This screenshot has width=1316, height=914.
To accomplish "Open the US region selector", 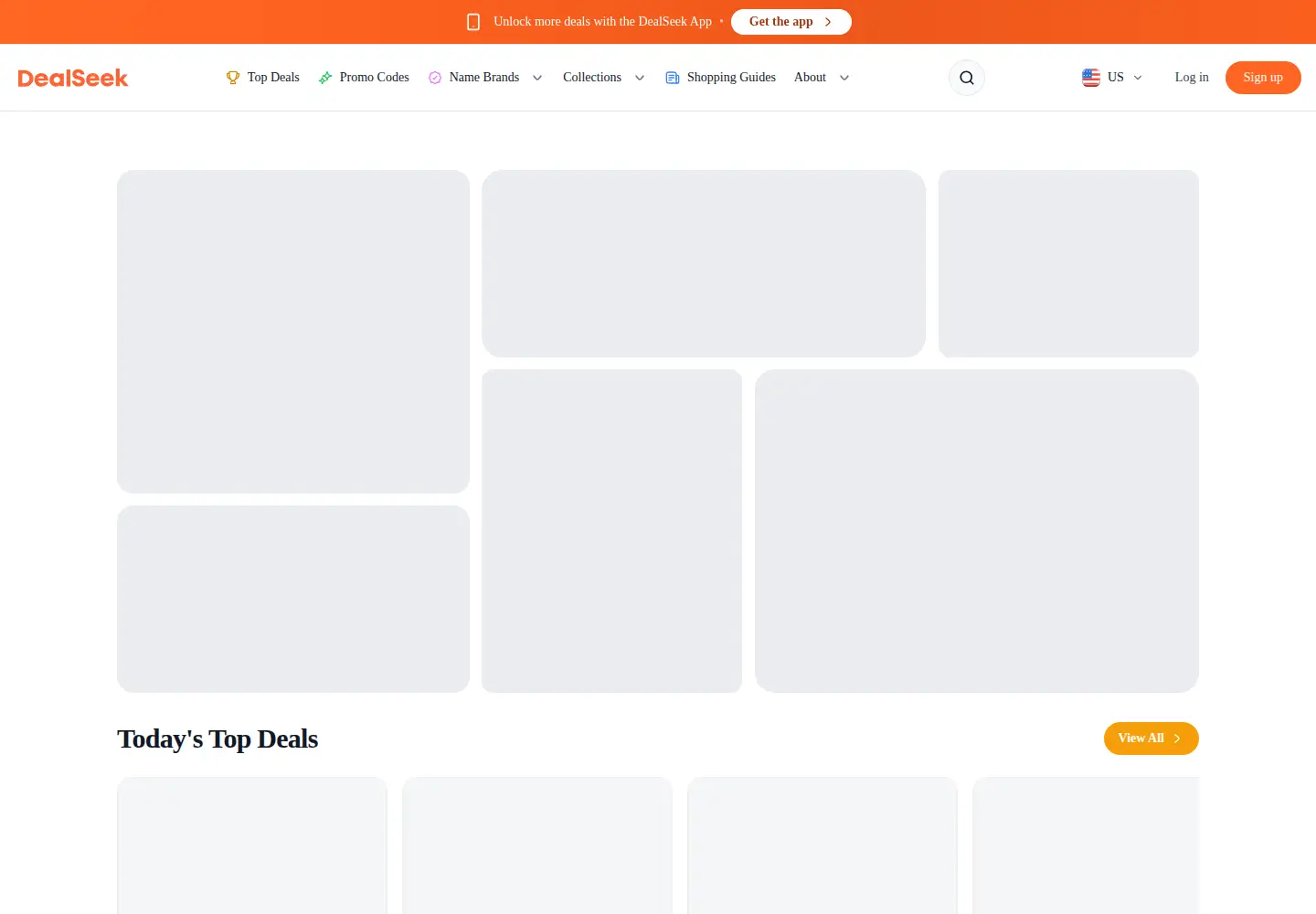I will [1112, 78].
